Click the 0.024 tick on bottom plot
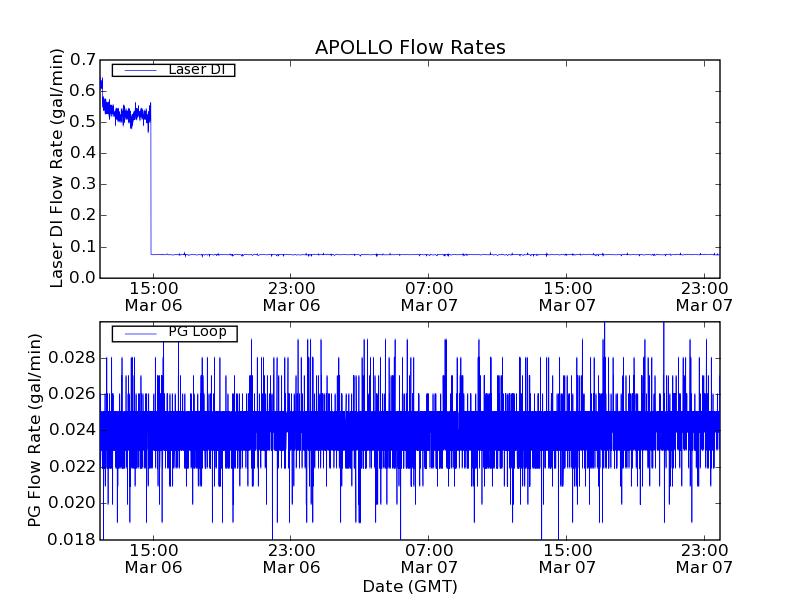This screenshot has height=600, width=800. pos(75,431)
